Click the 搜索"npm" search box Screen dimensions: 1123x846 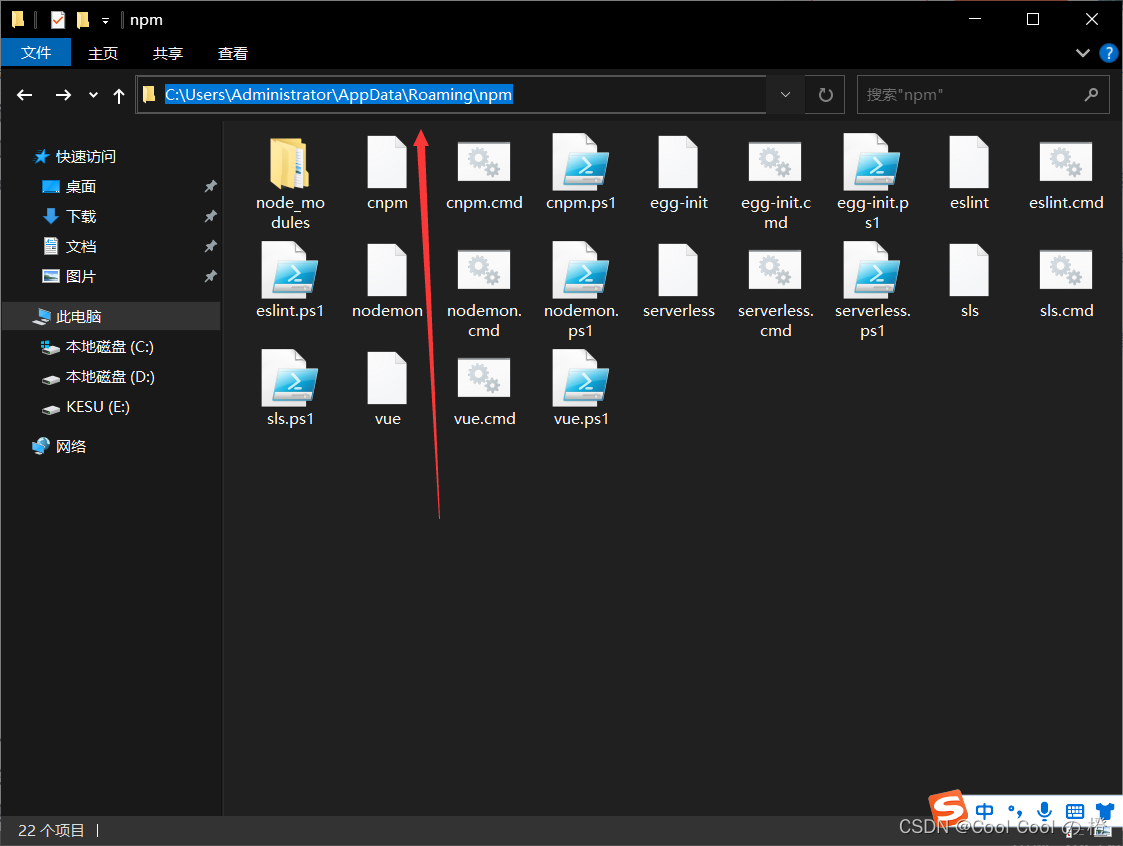pyautogui.click(x=983, y=95)
